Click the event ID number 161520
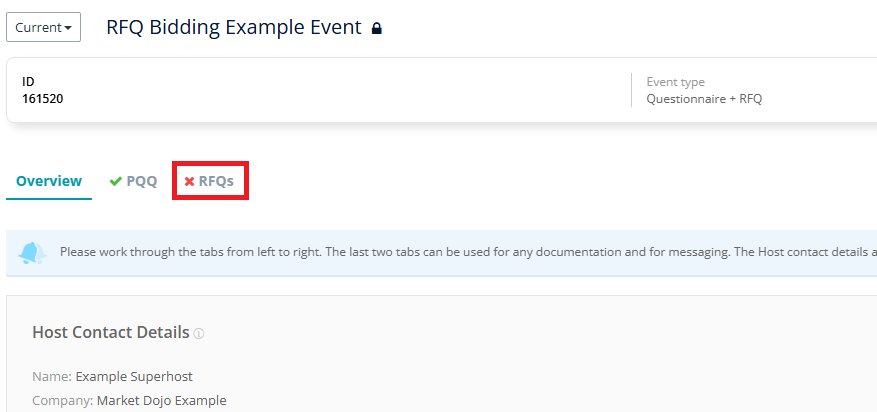This screenshot has width=877, height=412. coord(43,100)
